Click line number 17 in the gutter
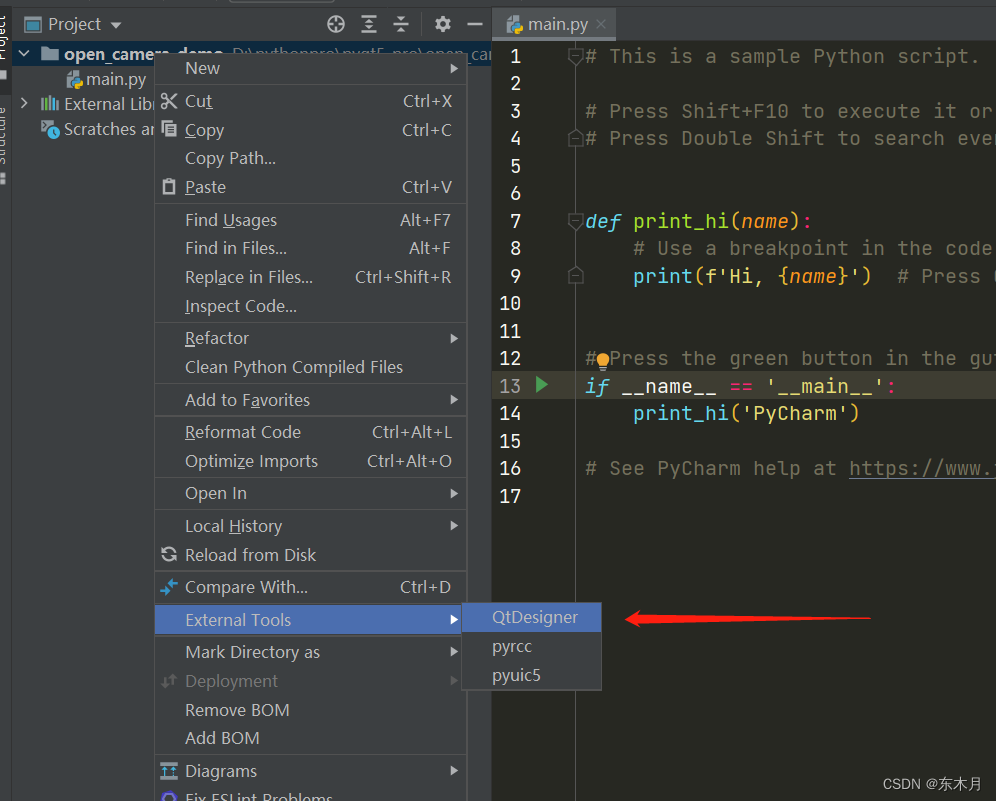Image resolution: width=996 pixels, height=801 pixels. click(x=510, y=495)
